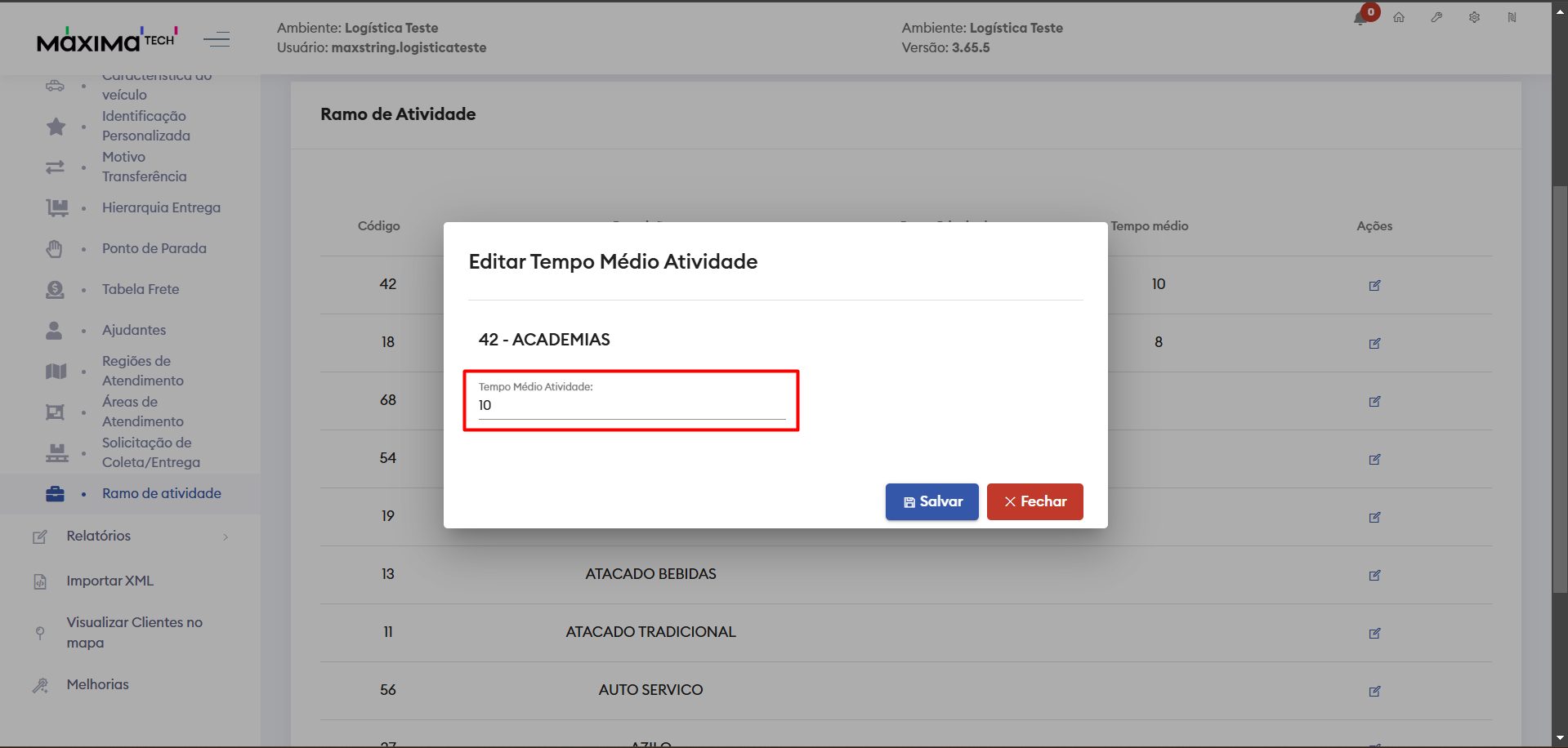Click code 68 in the table
The image size is (1568, 748).
[x=388, y=400]
